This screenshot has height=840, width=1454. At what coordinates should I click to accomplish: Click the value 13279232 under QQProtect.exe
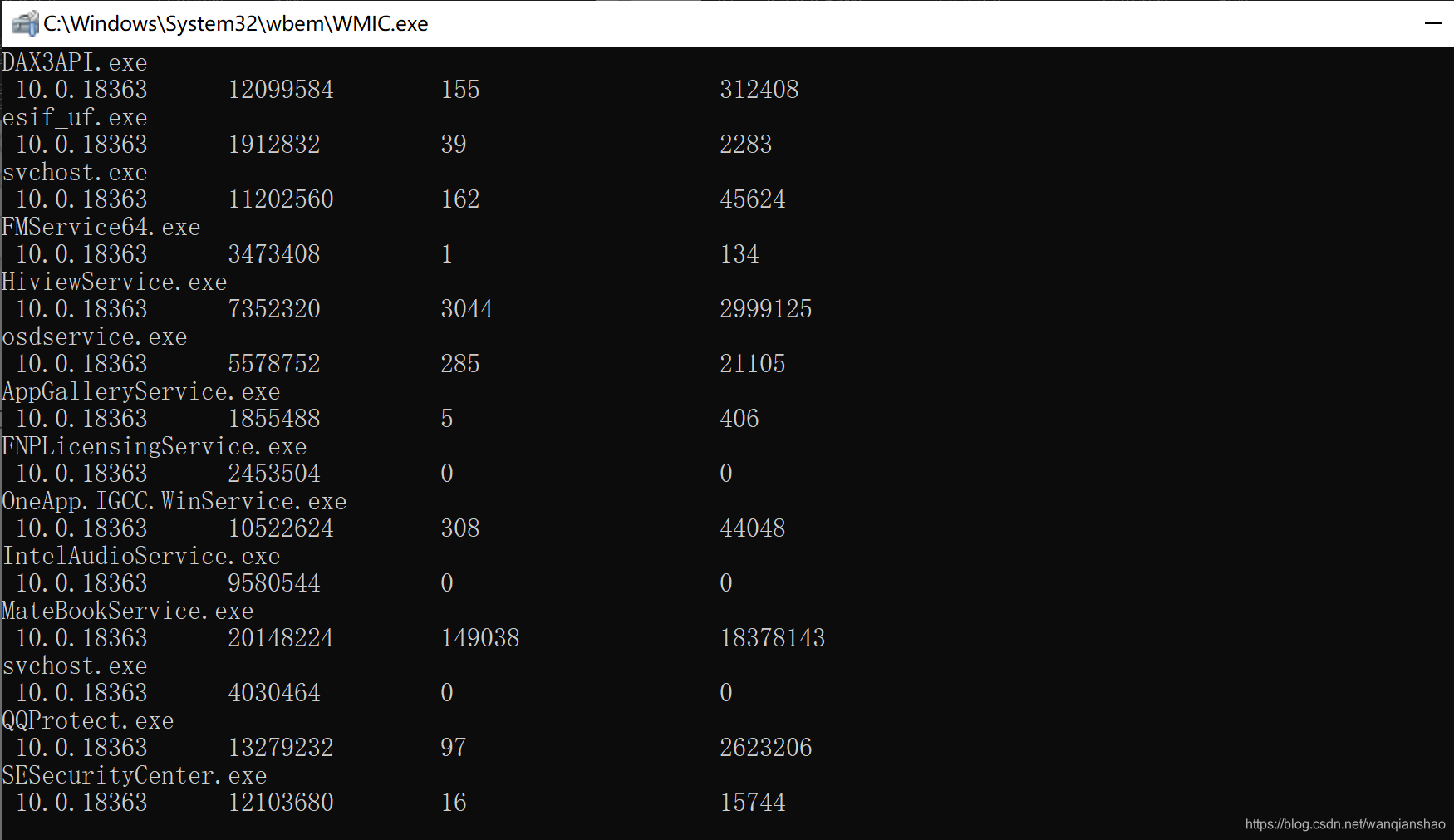281,748
